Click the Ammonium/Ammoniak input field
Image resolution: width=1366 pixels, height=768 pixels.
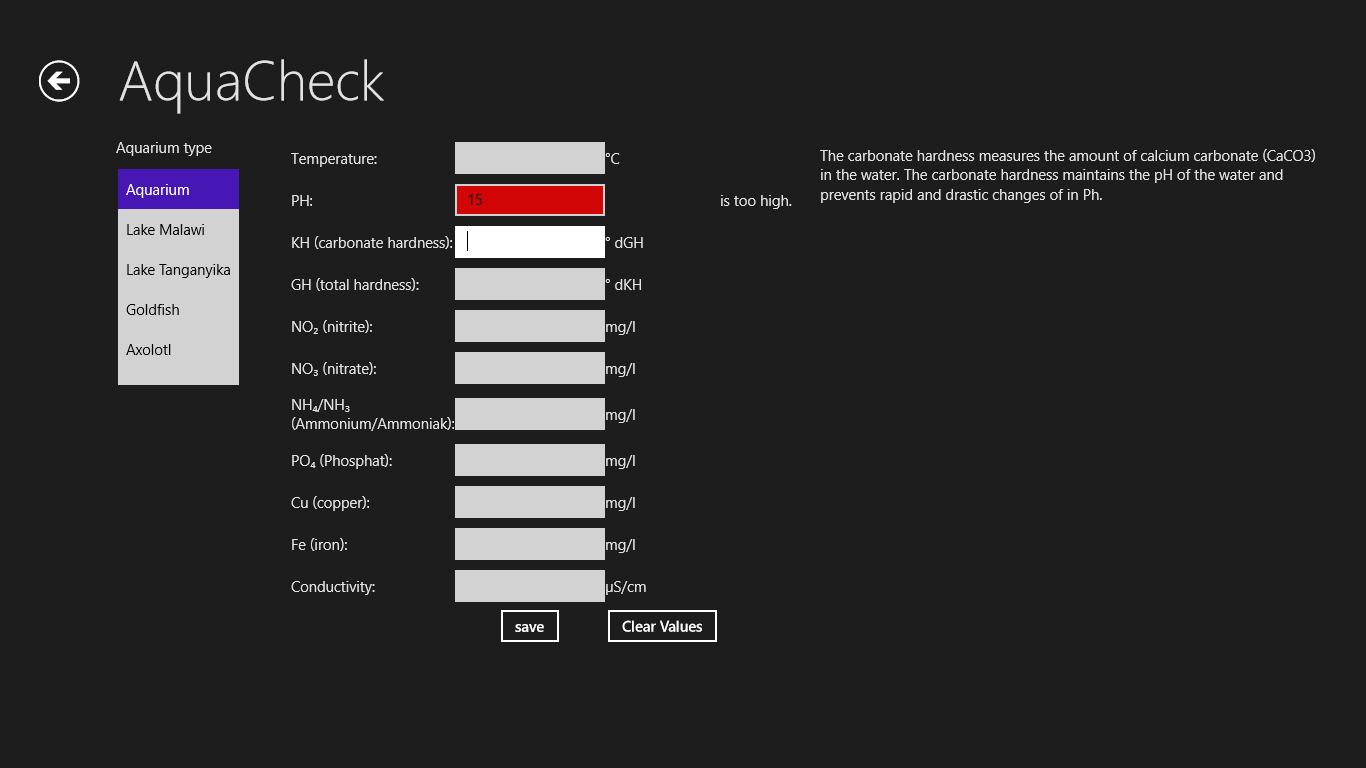point(529,414)
